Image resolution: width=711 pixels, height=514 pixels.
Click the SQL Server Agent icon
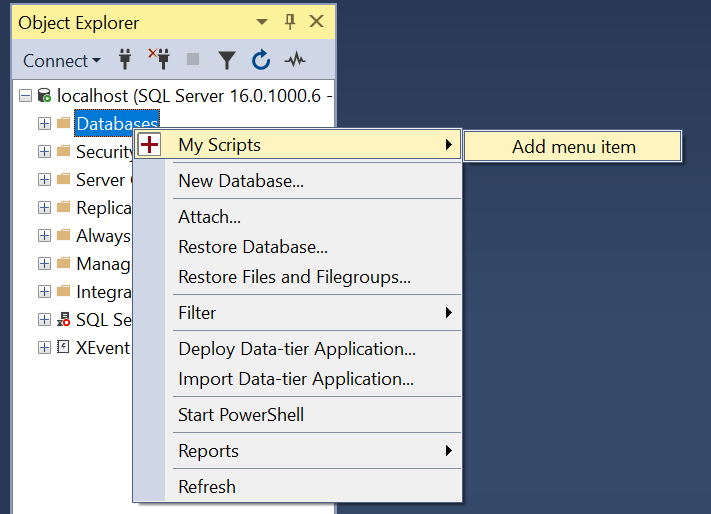tap(63, 320)
